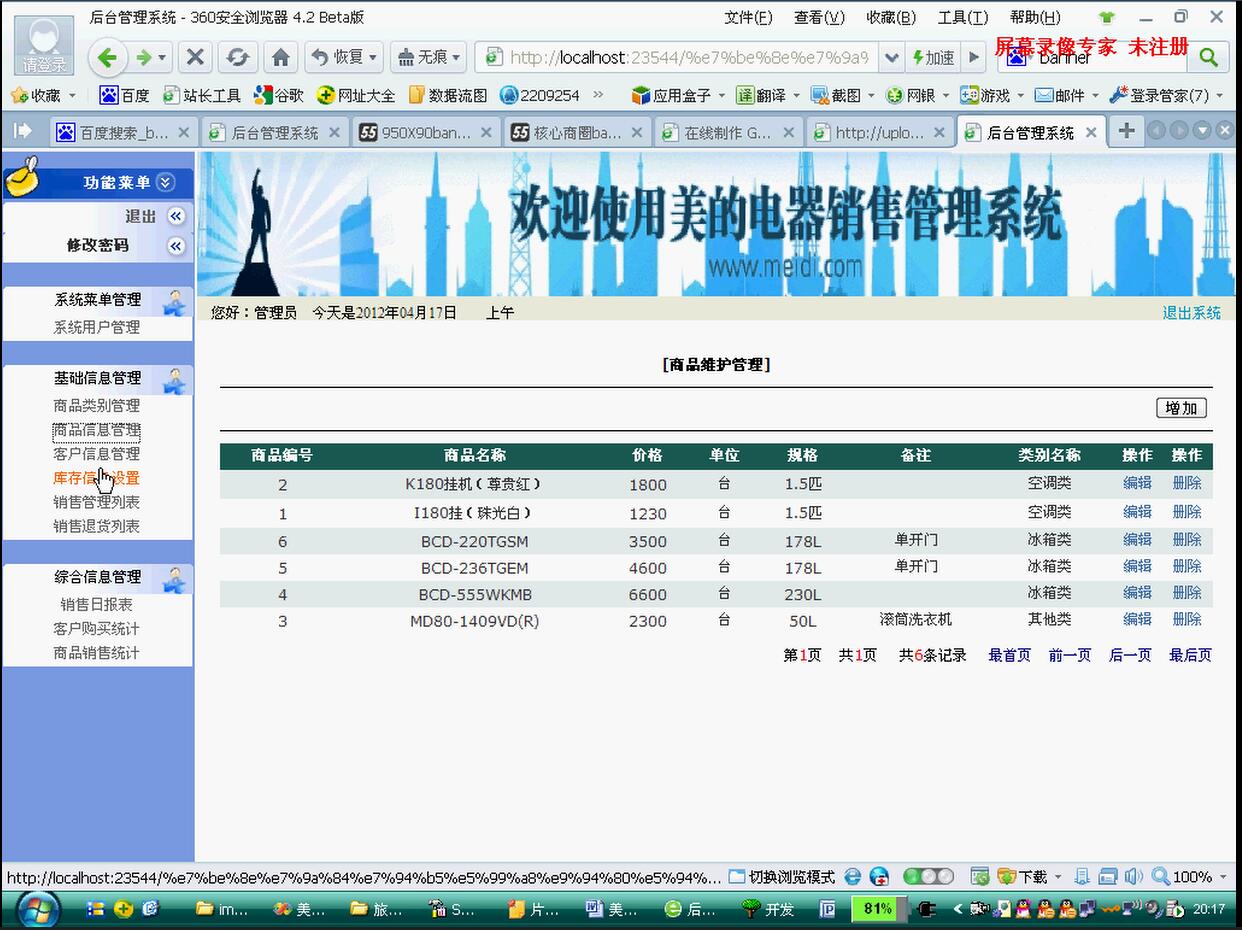Image resolution: width=1242 pixels, height=930 pixels.
Task: Go to 后一页 next page
Action: click(x=1130, y=655)
